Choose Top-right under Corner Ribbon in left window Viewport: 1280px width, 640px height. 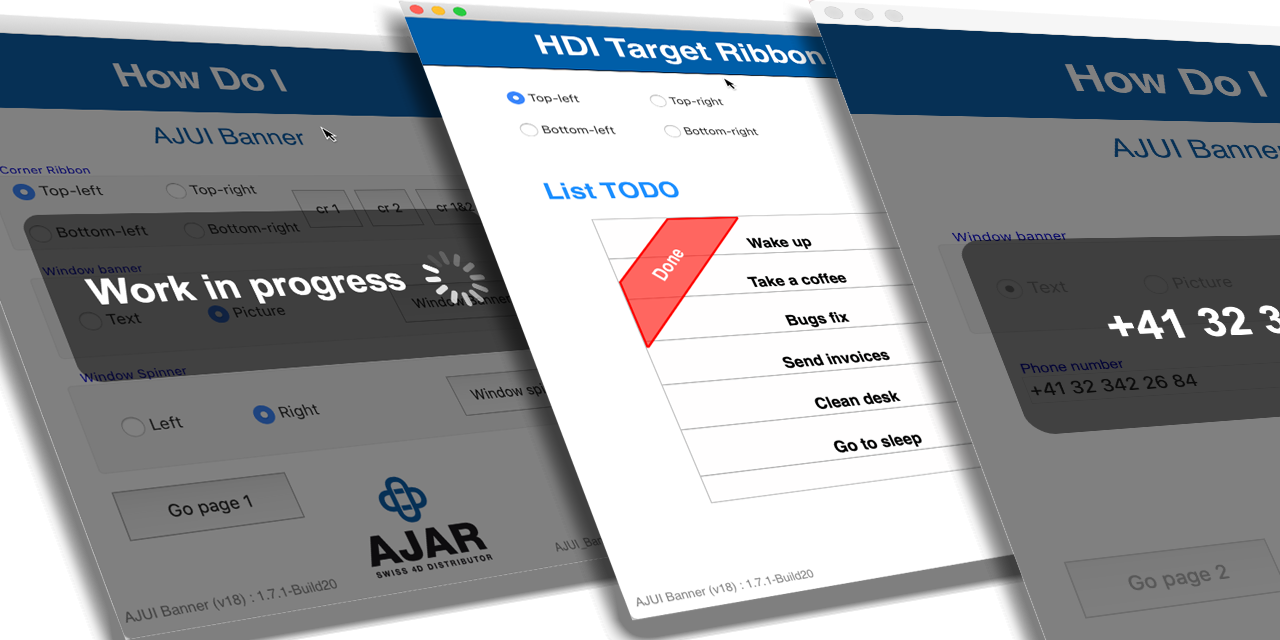(176, 190)
